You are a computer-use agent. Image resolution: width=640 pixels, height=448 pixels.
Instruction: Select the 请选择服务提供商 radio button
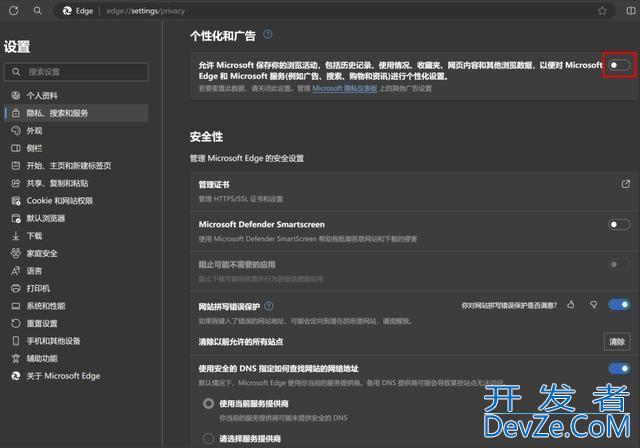tap(209, 439)
